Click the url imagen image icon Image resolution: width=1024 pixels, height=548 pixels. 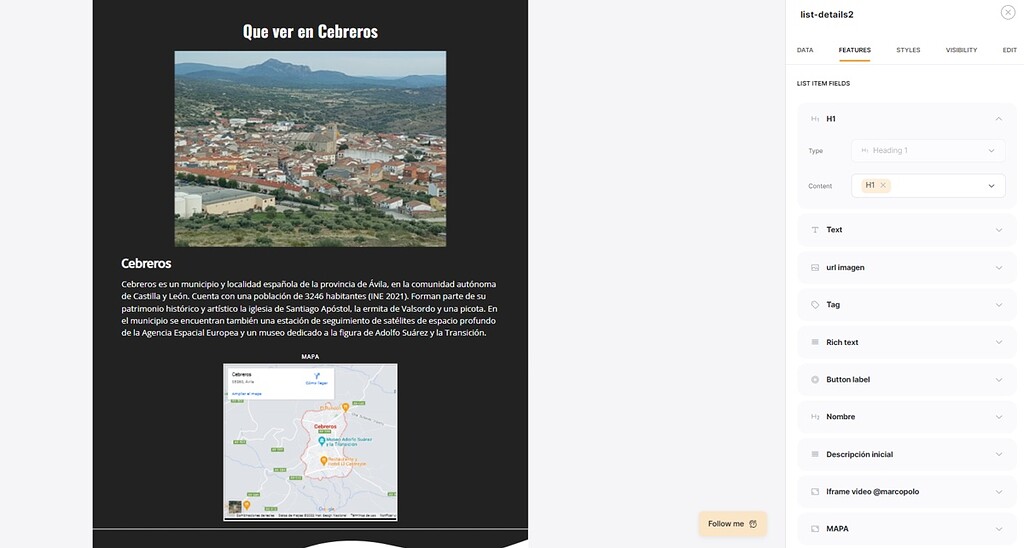click(815, 268)
